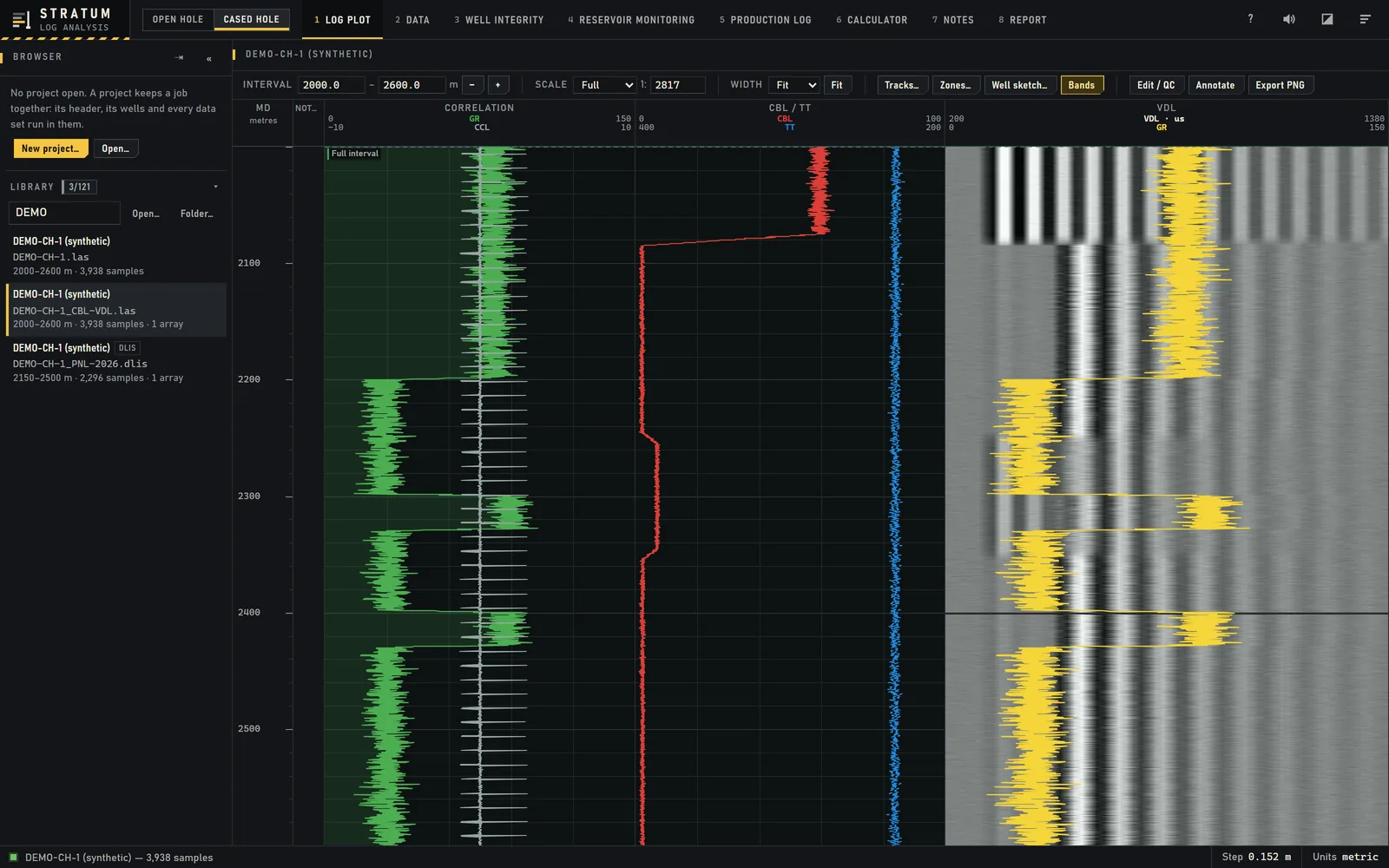Click Open button beside New project
Image resolution: width=1389 pixels, height=868 pixels.
(x=115, y=148)
